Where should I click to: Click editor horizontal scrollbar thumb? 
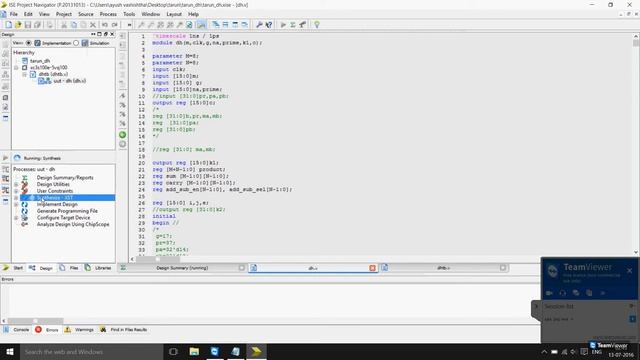click(158, 259)
